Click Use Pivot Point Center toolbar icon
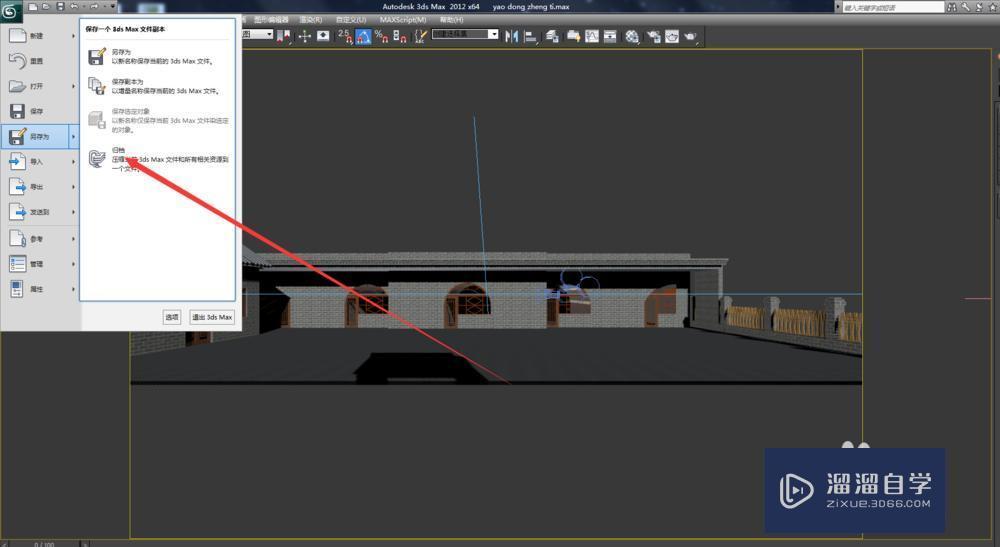Image resolution: width=1000 pixels, height=547 pixels. click(x=283, y=36)
